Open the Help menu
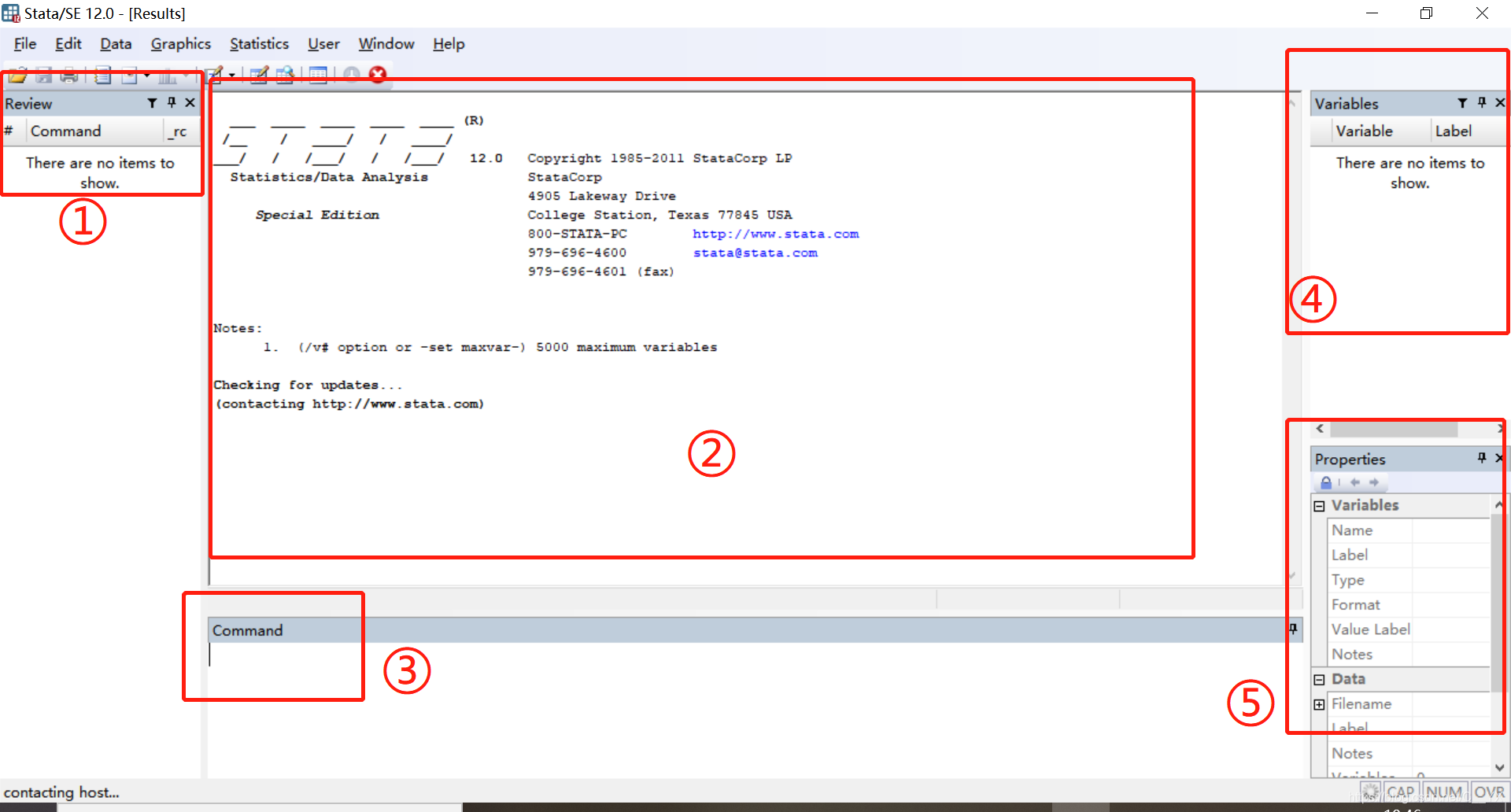Image resolution: width=1511 pixels, height=812 pixels. click(449, 44)
